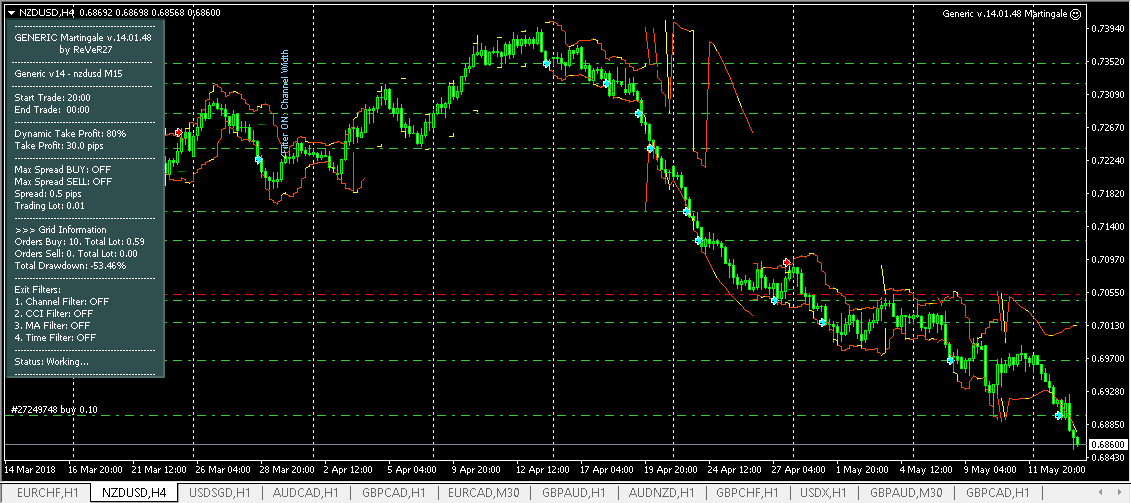Viewport: 1131px width, 503px height.
Task: Click the red trade arrow near 27 Apr
Action: pos(787,262)
